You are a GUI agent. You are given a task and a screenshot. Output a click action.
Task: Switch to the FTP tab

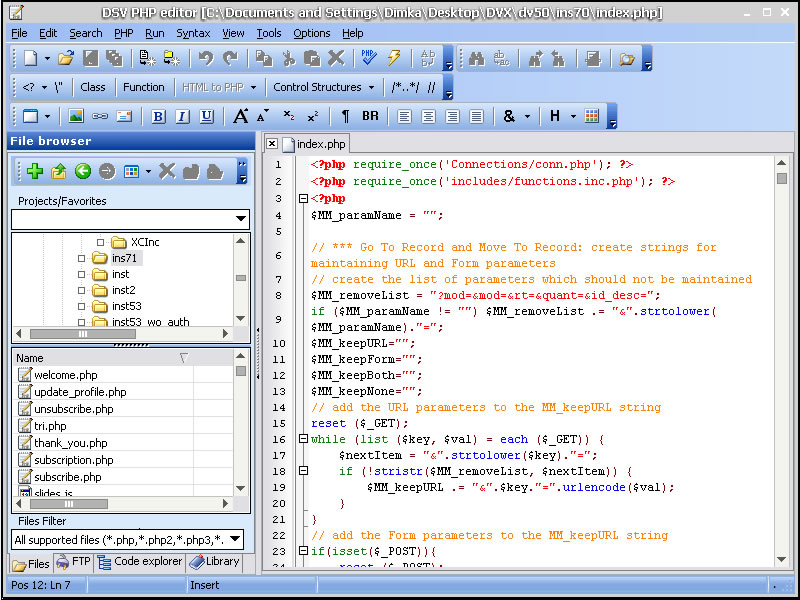tap(73, 563)
